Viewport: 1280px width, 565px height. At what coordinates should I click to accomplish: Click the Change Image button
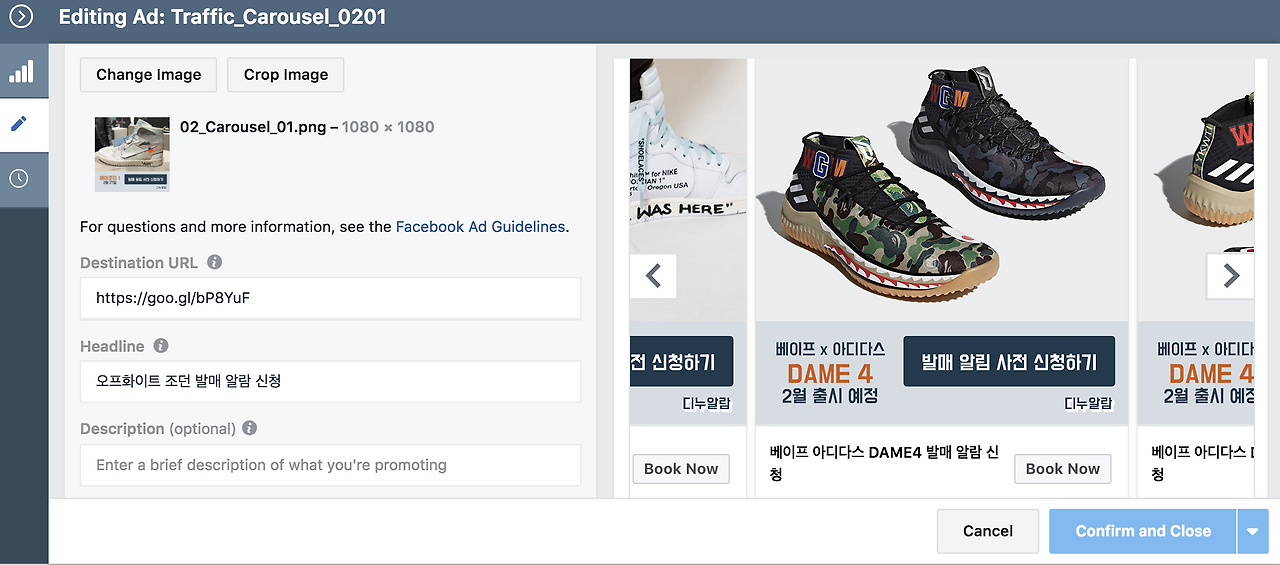point(148,75)
